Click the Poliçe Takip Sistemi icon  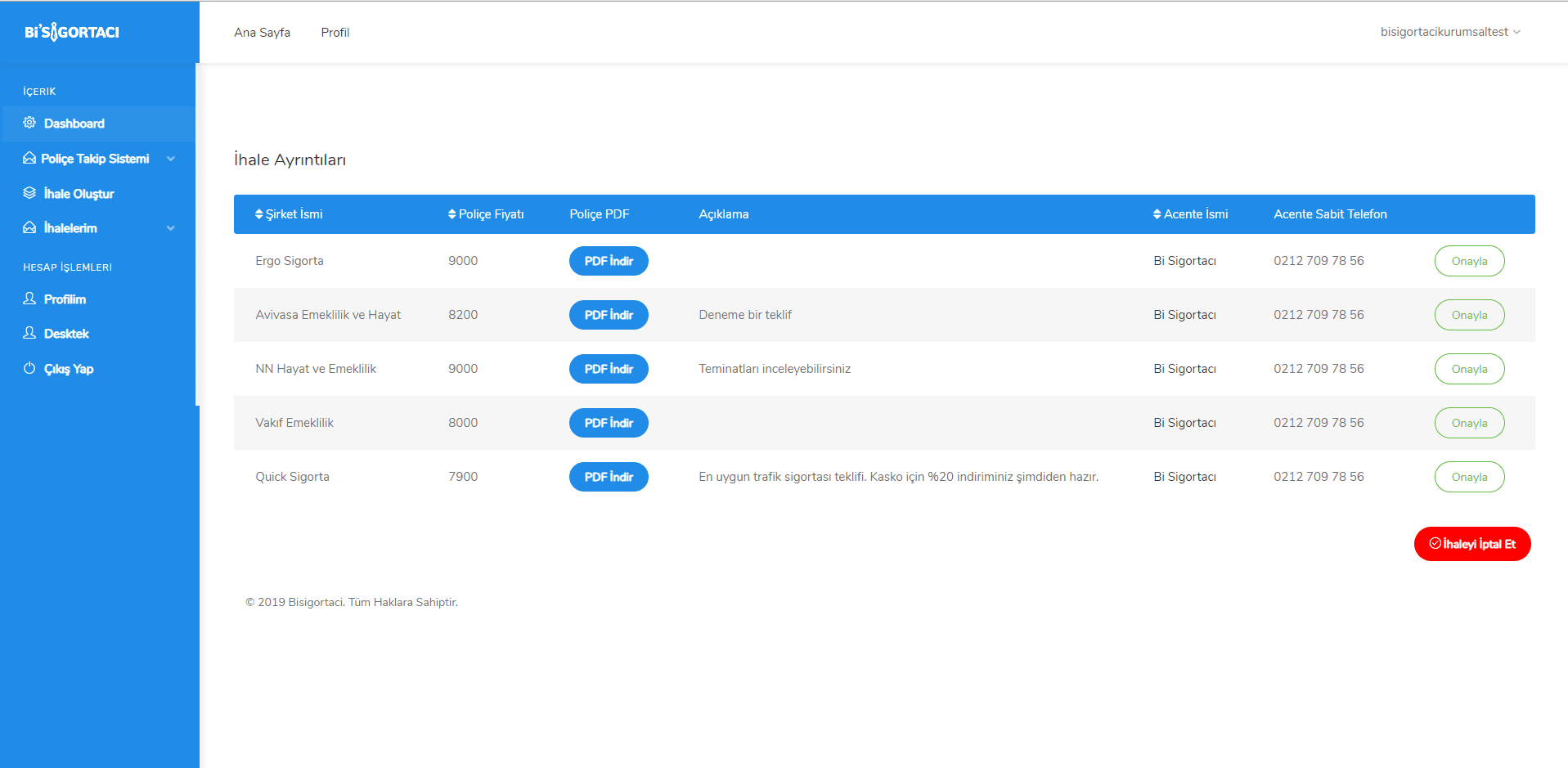click(x=29, y=158)
